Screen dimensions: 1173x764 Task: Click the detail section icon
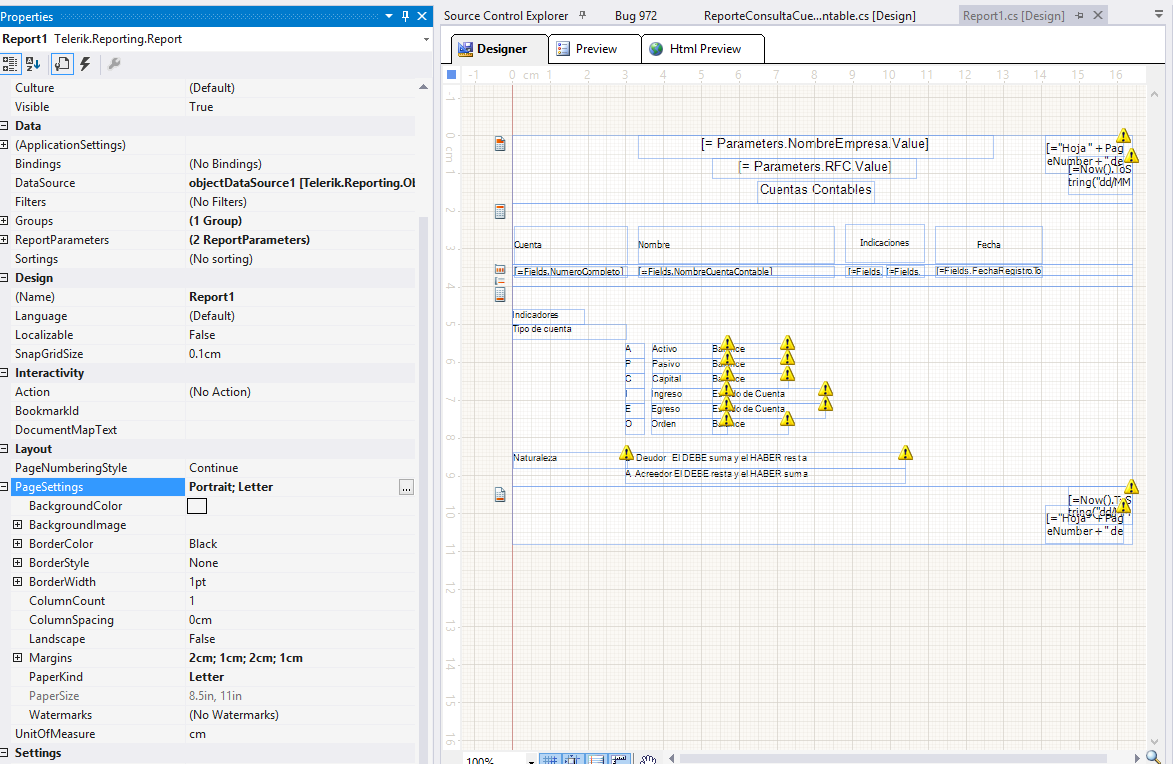coord(500,269)
